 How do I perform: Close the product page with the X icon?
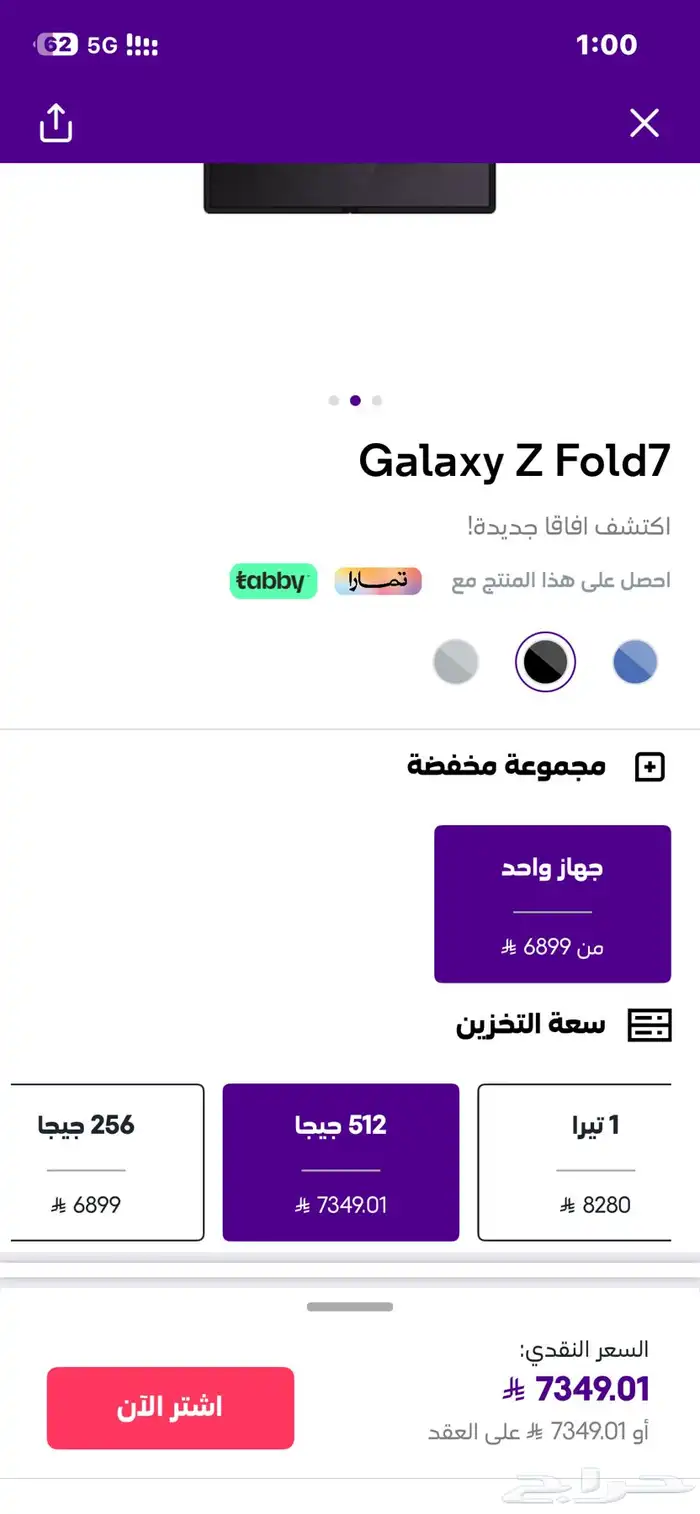pyautogui.click(x=644, y=122)
